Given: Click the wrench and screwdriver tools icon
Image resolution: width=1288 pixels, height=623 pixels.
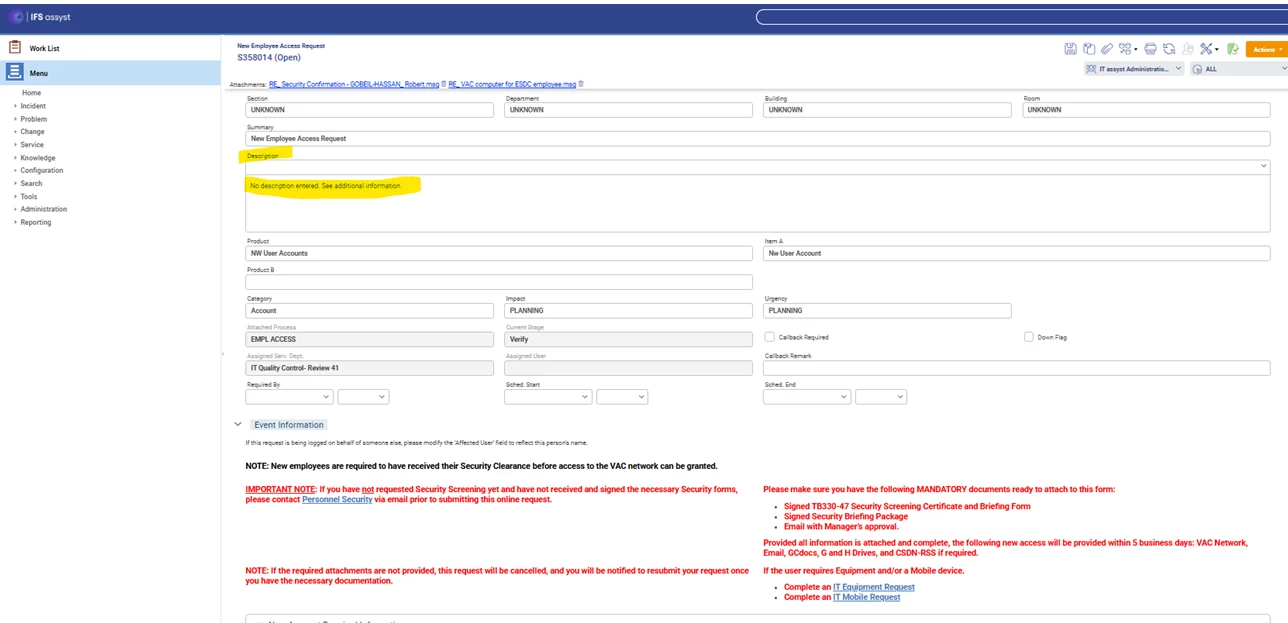Looking at the screenshot, I should click(x=1207, y=49).
